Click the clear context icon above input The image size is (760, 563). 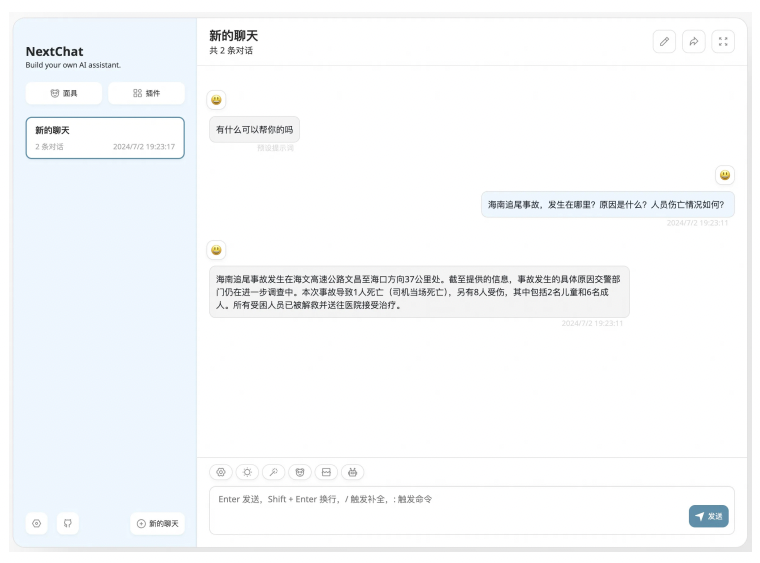pos(325,472)
